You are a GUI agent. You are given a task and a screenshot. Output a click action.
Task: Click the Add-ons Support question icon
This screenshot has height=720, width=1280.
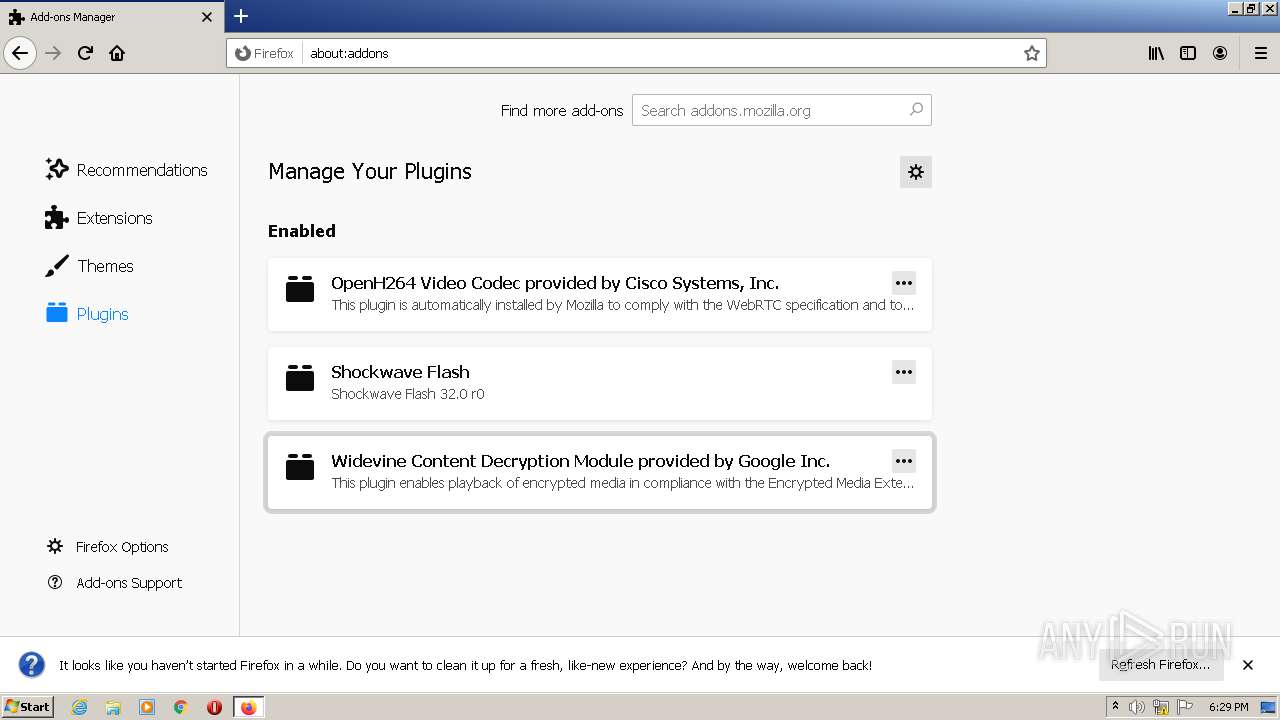pyautogui.click(x=55, y=582)
